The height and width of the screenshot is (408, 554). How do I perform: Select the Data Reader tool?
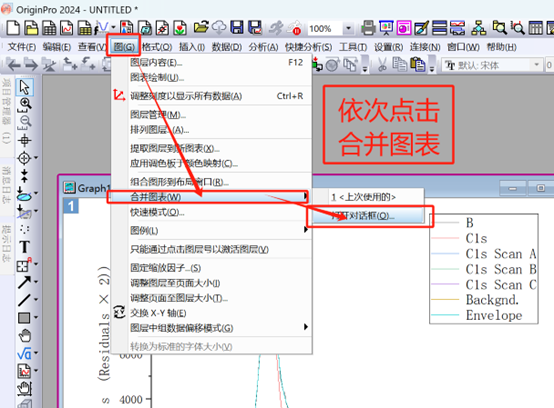[24, 158]
